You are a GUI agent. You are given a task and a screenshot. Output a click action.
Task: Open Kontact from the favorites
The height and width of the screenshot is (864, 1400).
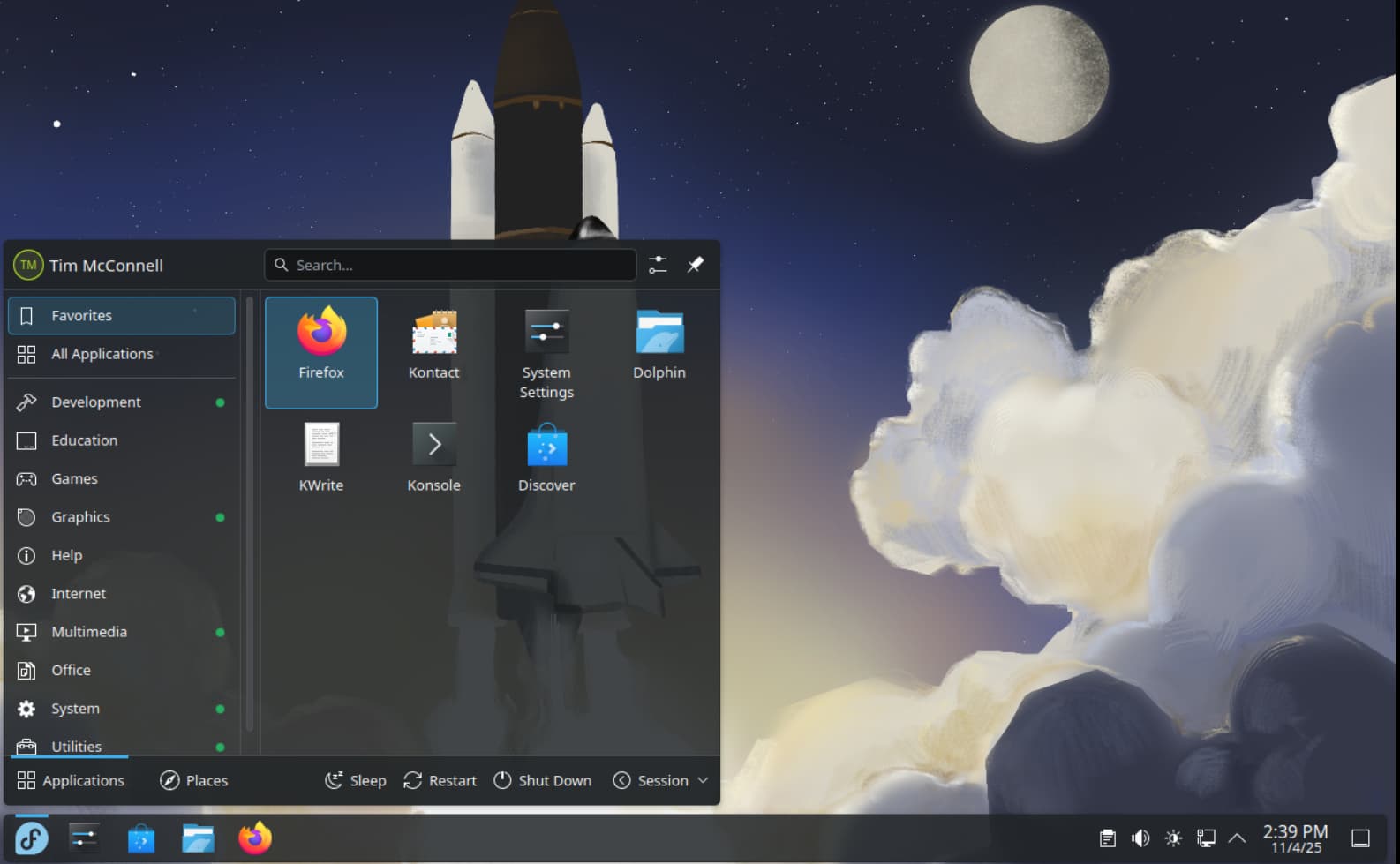click(x=433, y=346)
